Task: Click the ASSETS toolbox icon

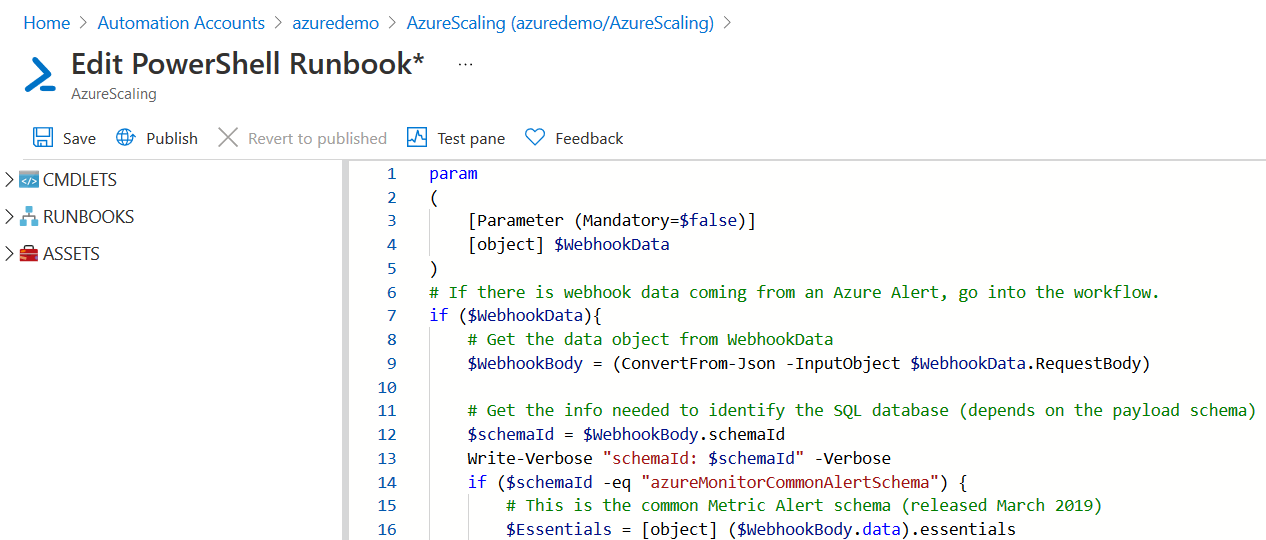Action: 29,254
